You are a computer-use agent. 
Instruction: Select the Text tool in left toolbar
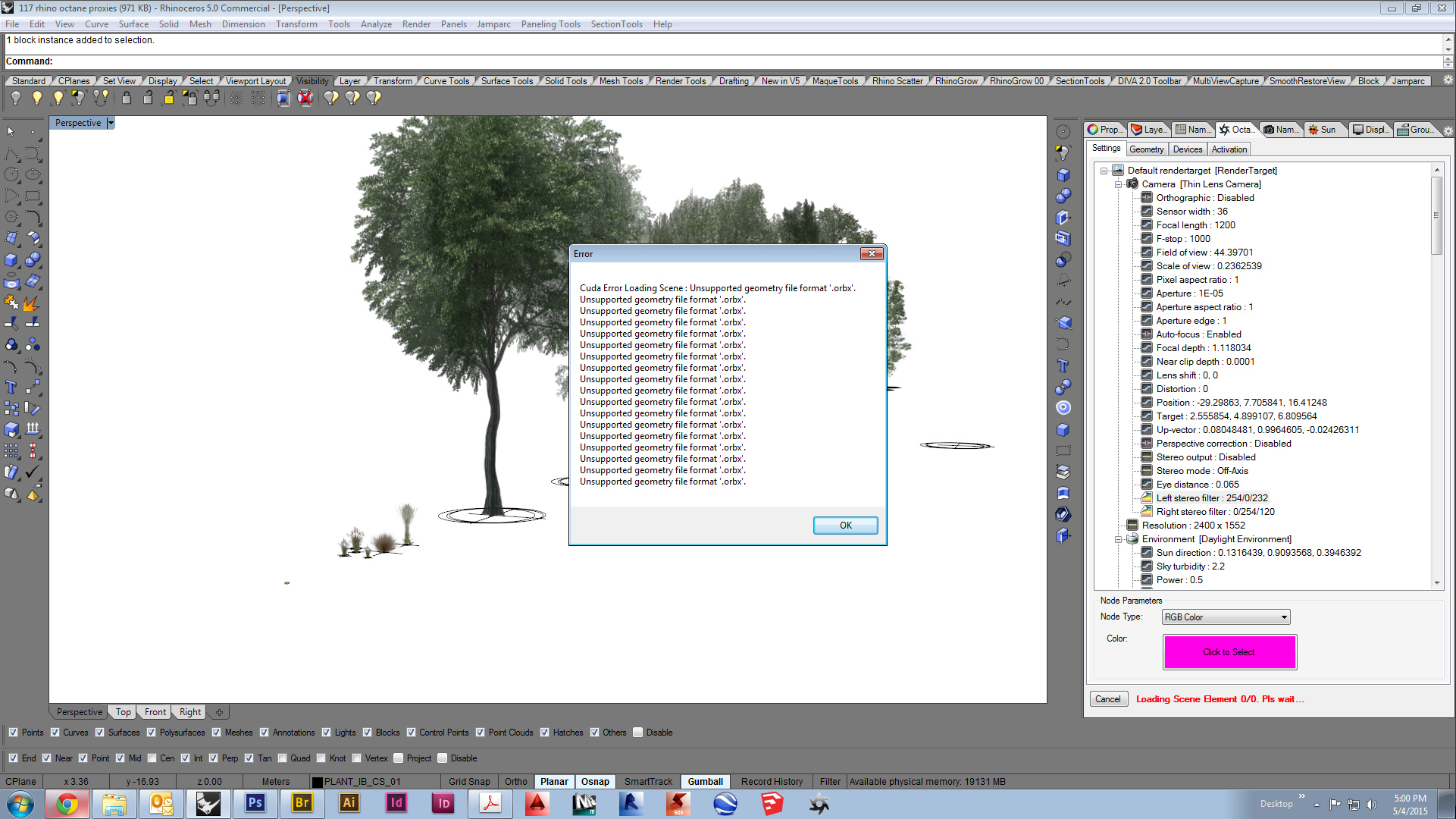[11, 388]
